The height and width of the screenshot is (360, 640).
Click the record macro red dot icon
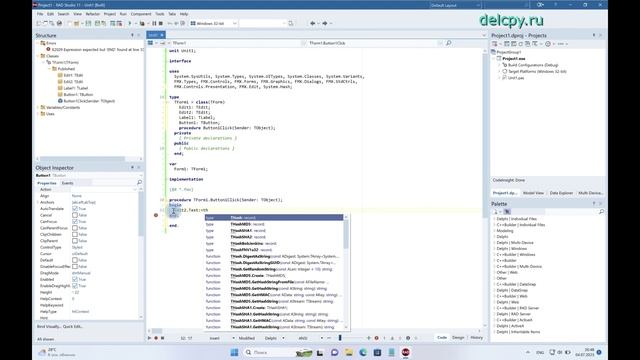click(x=156, y=338)
